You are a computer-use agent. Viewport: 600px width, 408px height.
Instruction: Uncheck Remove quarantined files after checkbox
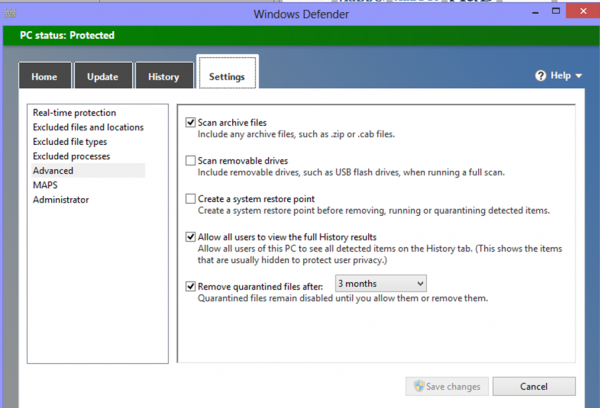(x=191, y=286)
